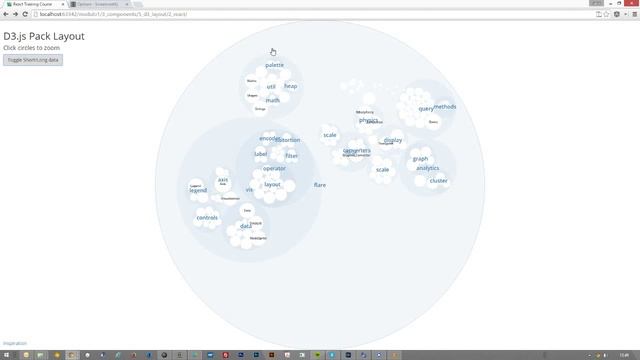This screenshot has width=640, height=360.
Task: Click the vis label in the chart
Action: pos(249,189)
